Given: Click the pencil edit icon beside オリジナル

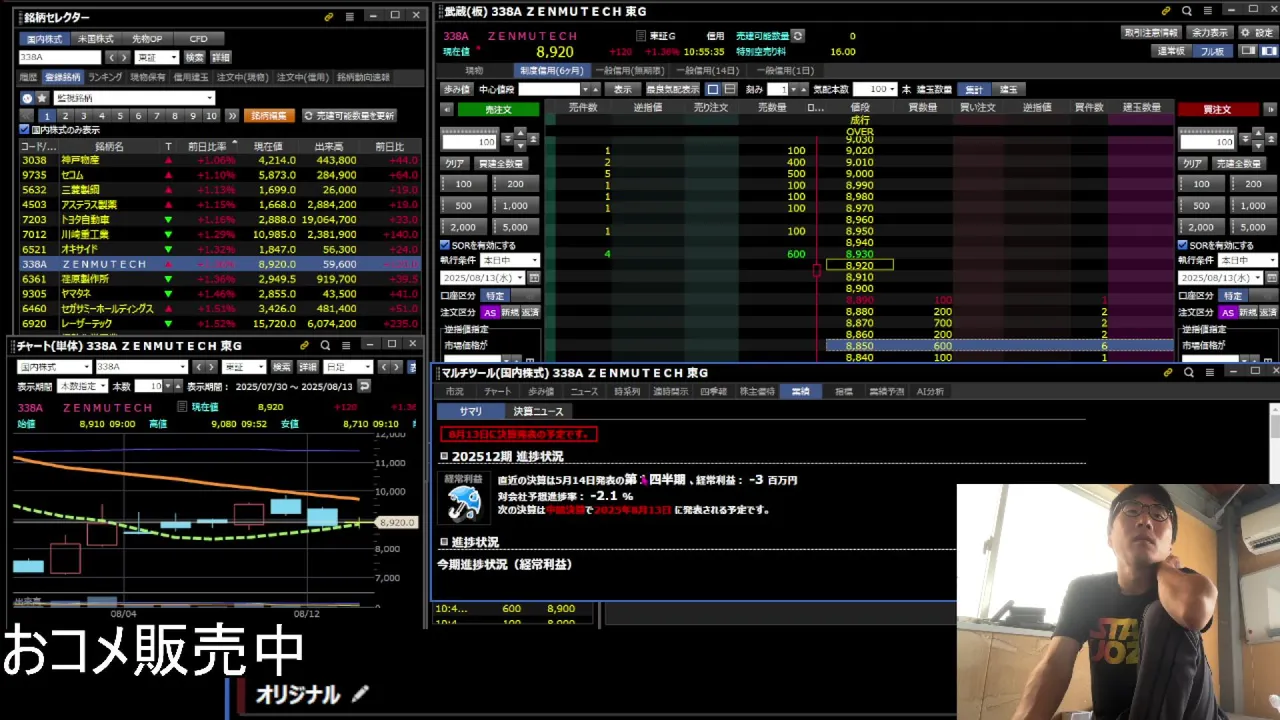Looking at the screenshot, I should click(x=360, y=693).
